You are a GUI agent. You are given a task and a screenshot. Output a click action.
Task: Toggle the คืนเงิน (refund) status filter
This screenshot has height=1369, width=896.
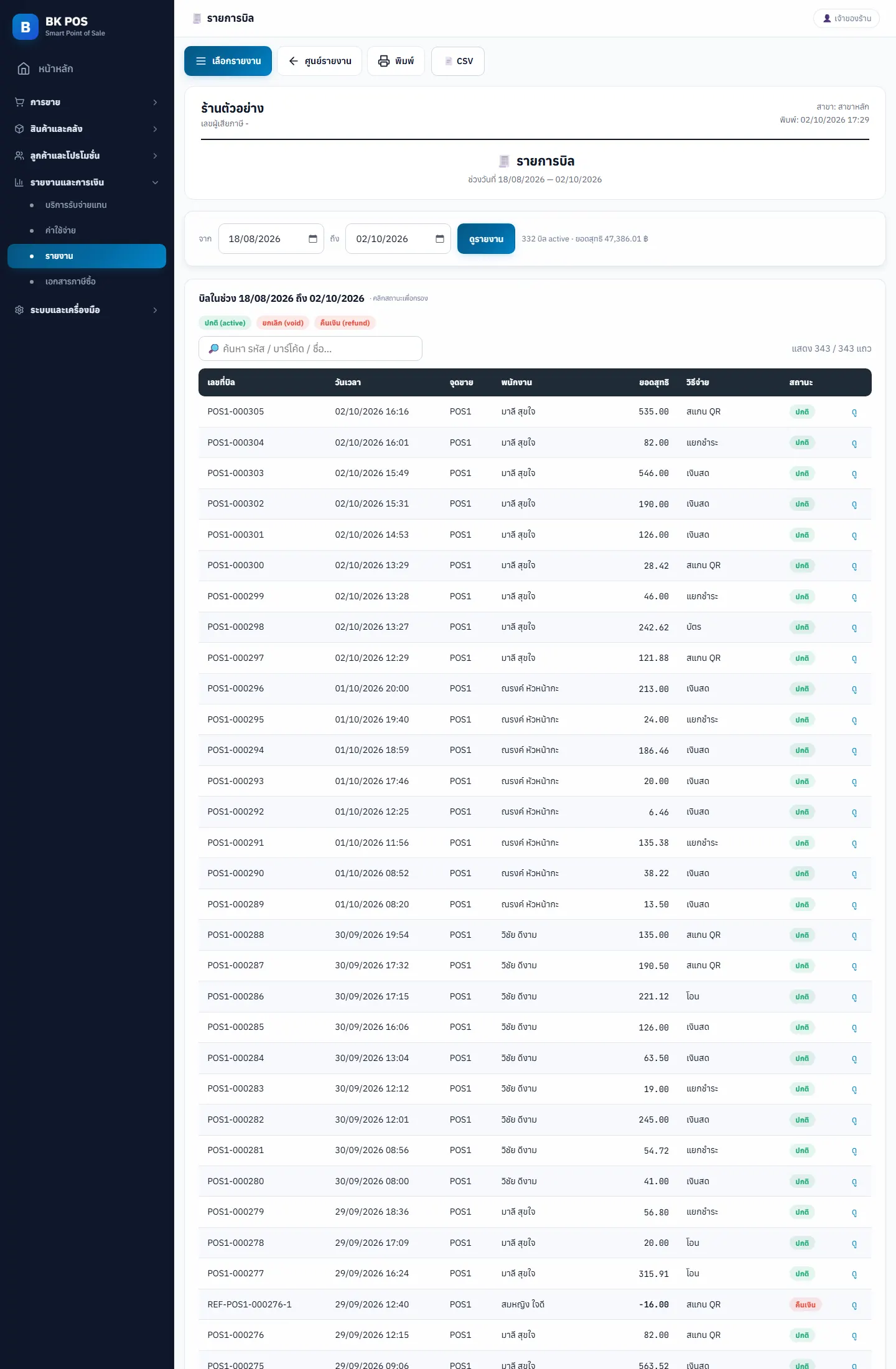345,323
